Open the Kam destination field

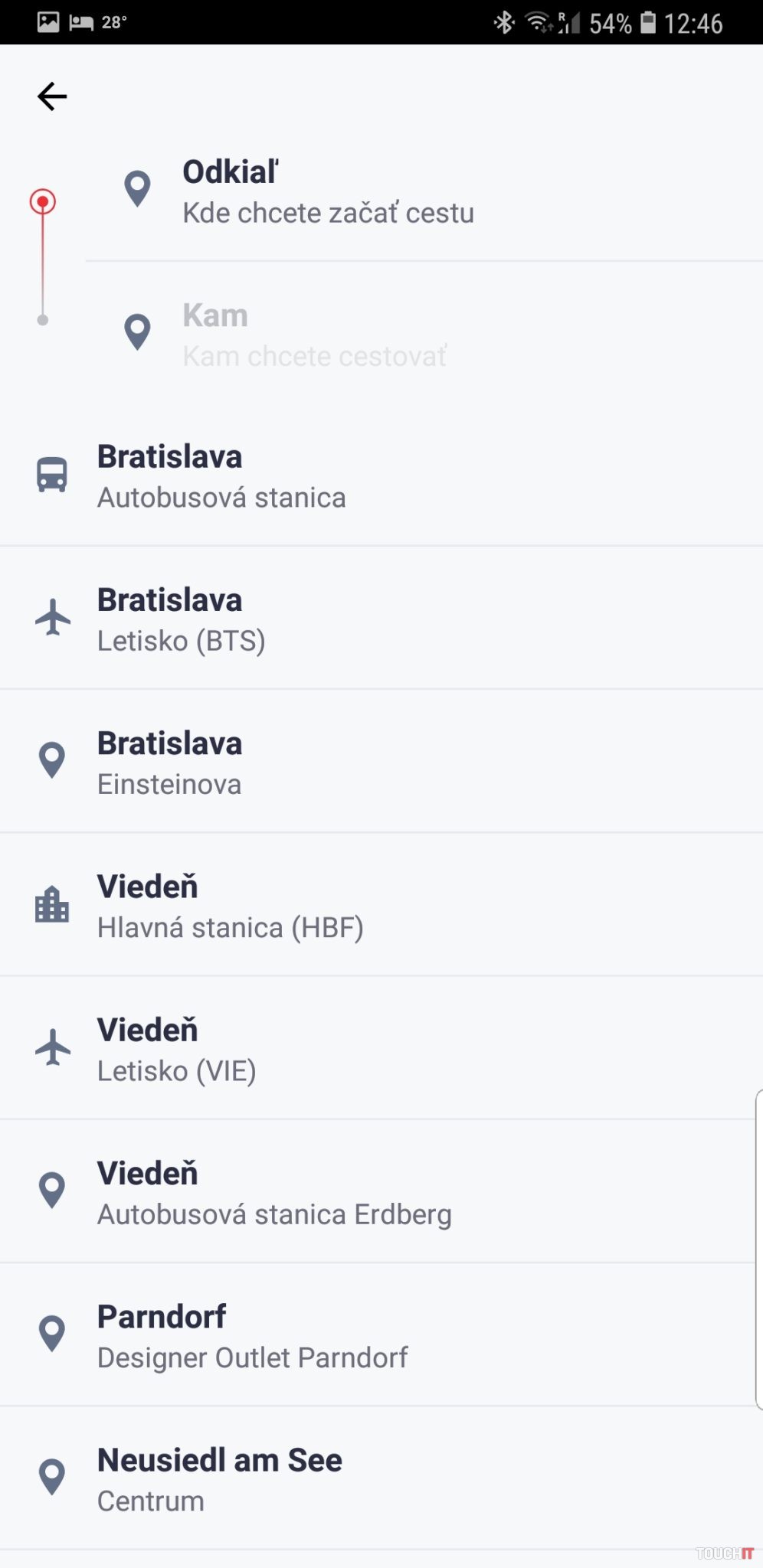click(x=314, y=335)
